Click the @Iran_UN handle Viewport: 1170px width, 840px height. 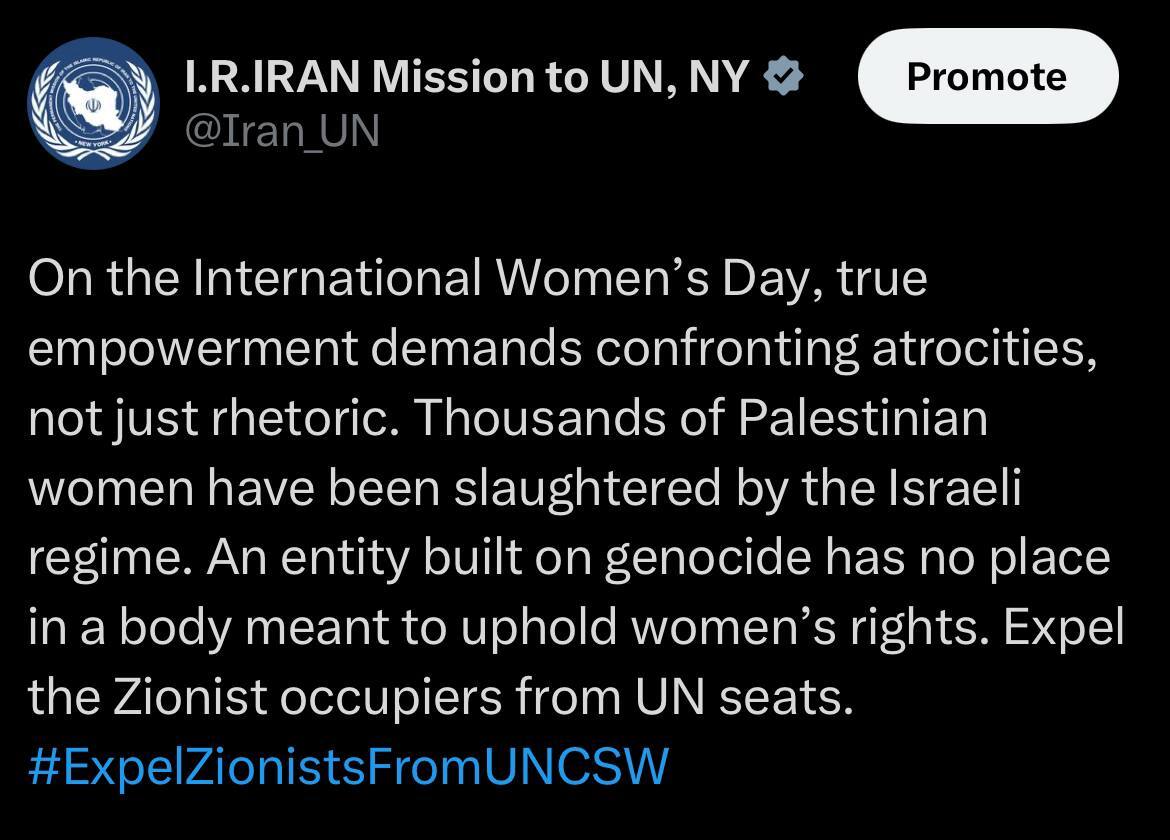283,130
